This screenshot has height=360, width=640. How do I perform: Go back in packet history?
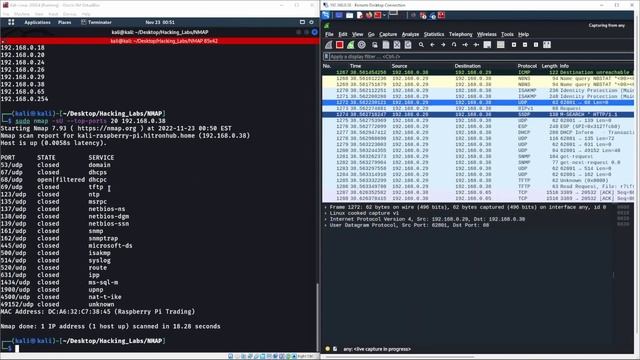tap(432, 45)
